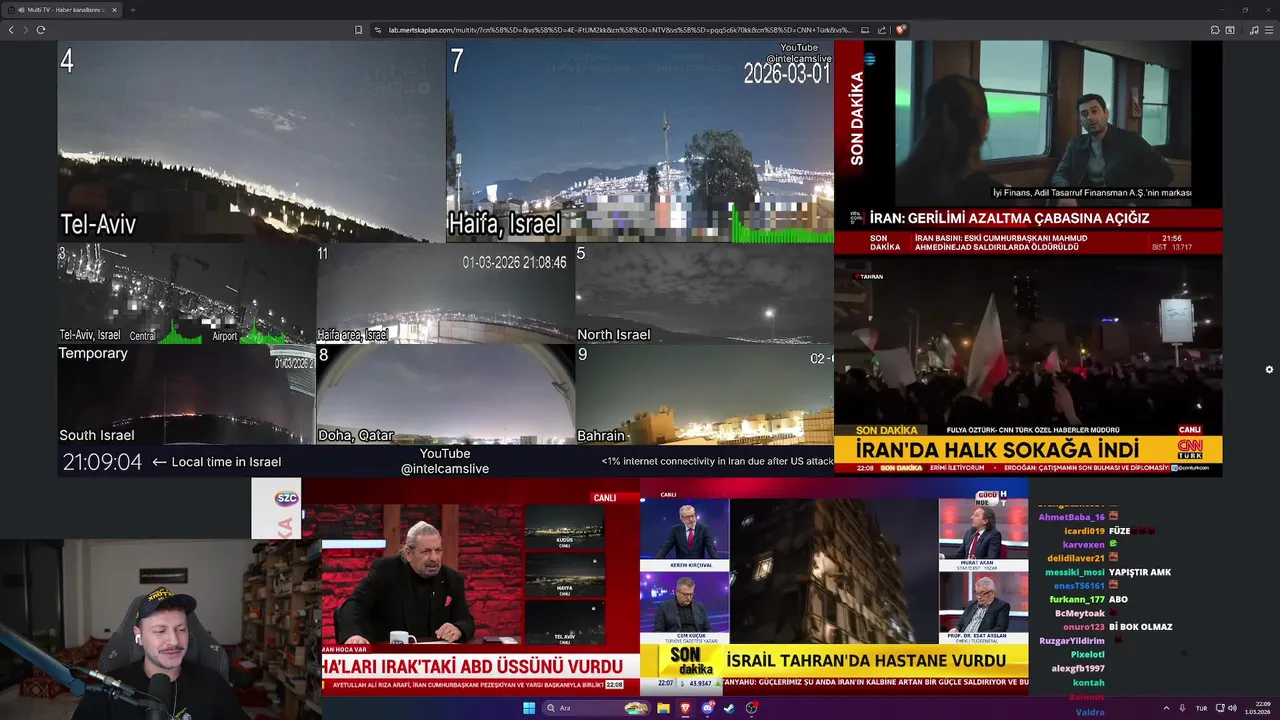The width and height of the screenshot is (1280, 720).
Task: Click the Tel-Aviv camera 4 feed
Action: point(251,141)
